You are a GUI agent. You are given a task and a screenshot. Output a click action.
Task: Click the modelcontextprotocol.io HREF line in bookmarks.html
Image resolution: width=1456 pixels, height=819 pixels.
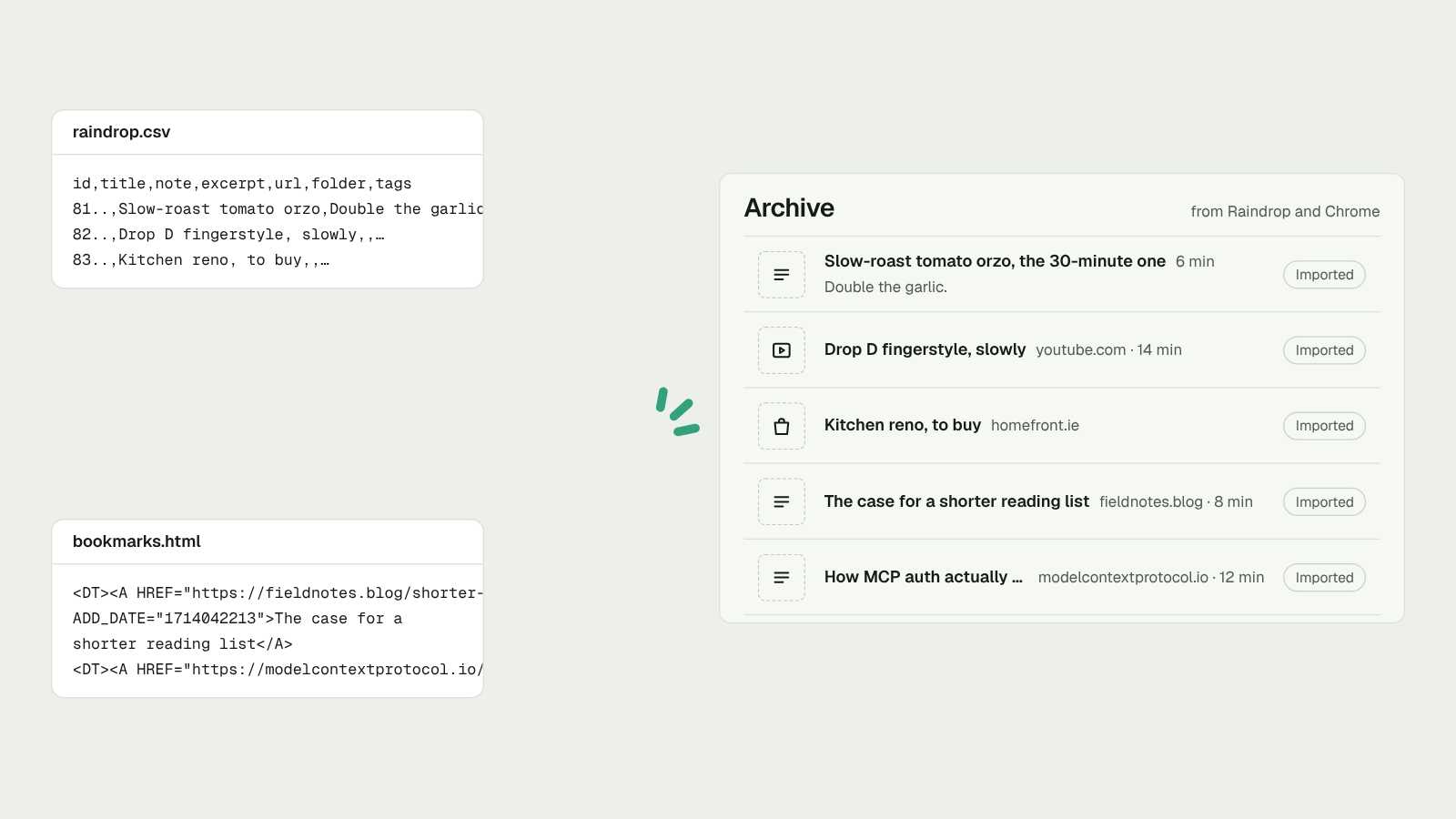278,670
